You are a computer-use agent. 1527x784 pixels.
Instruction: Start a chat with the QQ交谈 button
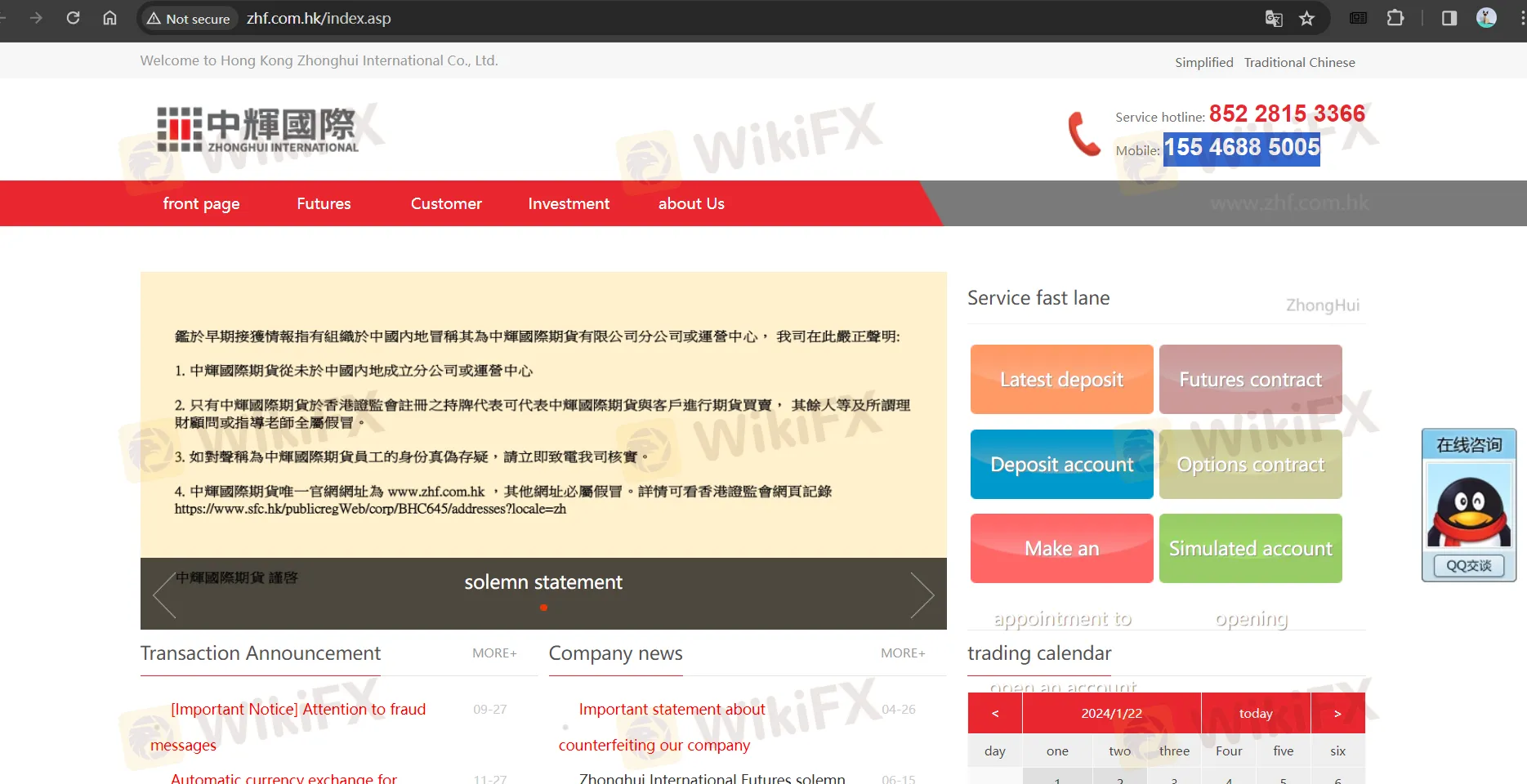click(x=1468, y=566)
